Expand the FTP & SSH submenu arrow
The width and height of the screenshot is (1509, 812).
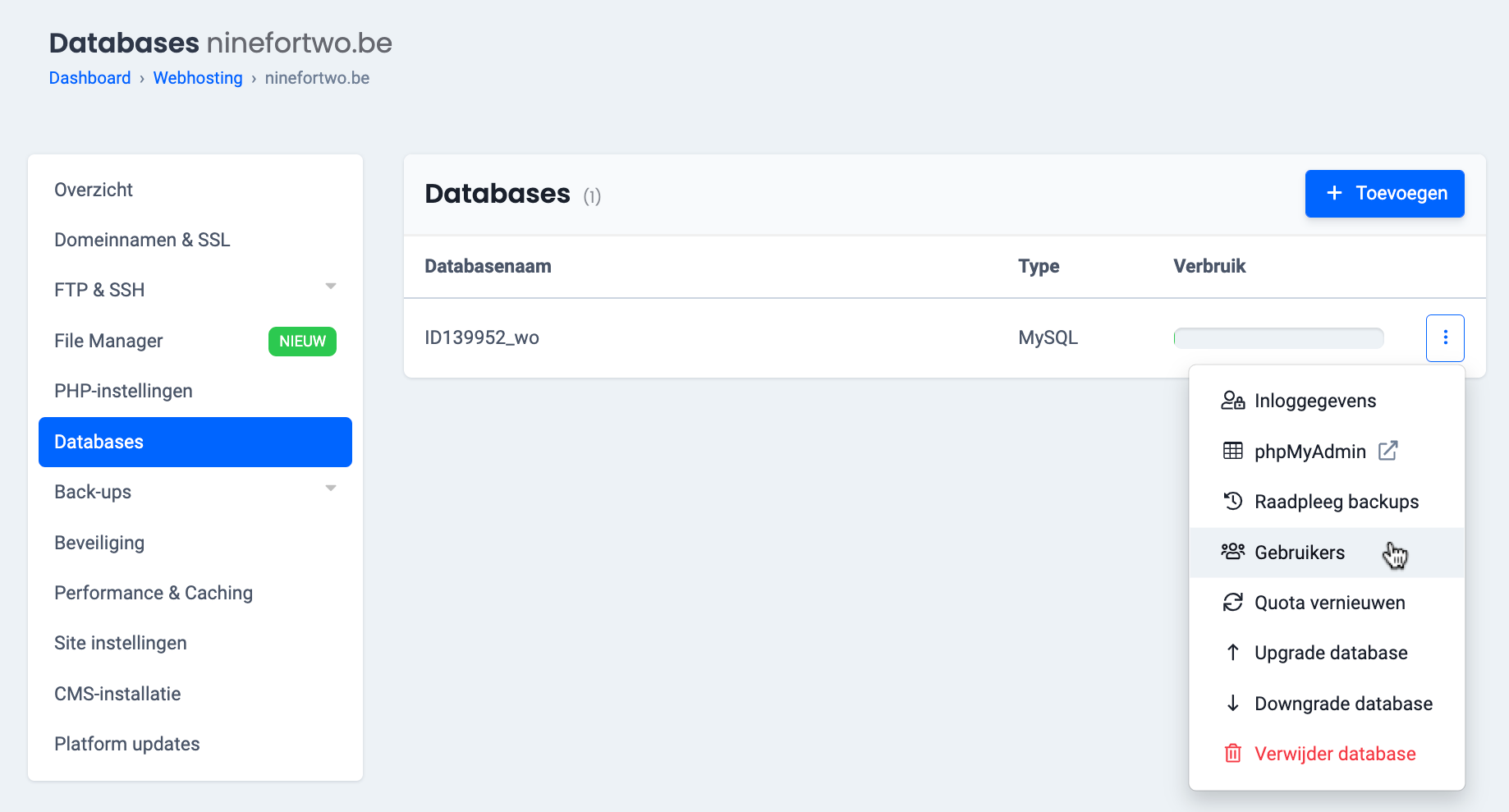331,287
